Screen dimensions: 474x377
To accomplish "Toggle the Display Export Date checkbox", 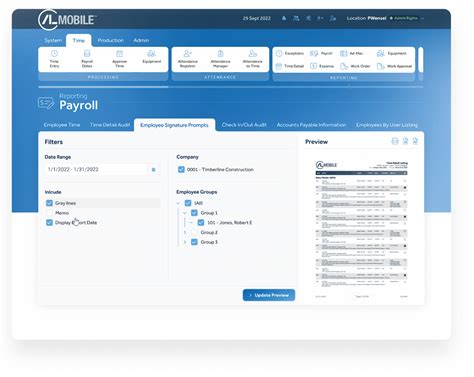I will [x=49, y=222].
